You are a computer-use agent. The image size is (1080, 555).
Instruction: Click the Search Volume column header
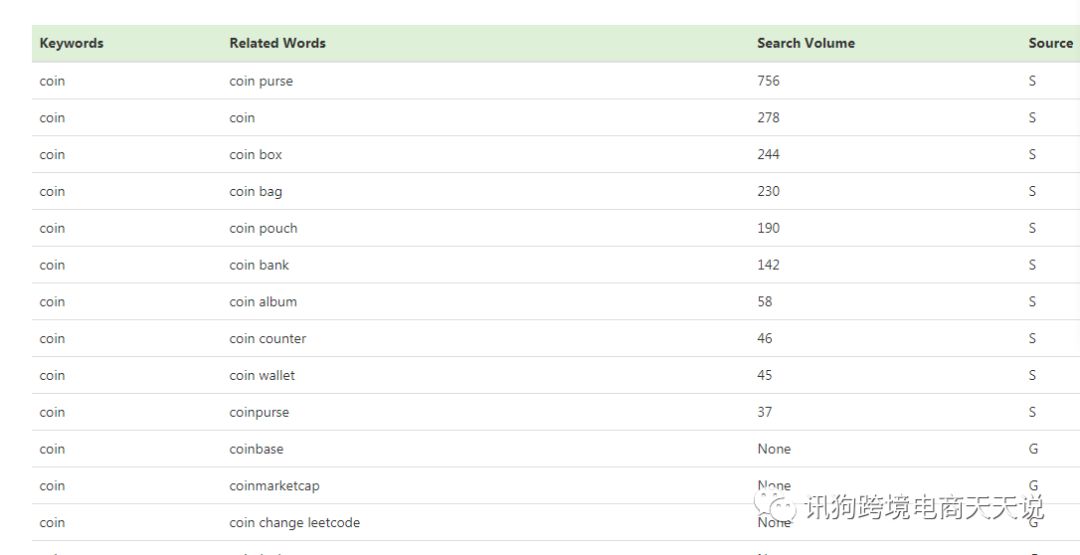click(x=805, y=43)
